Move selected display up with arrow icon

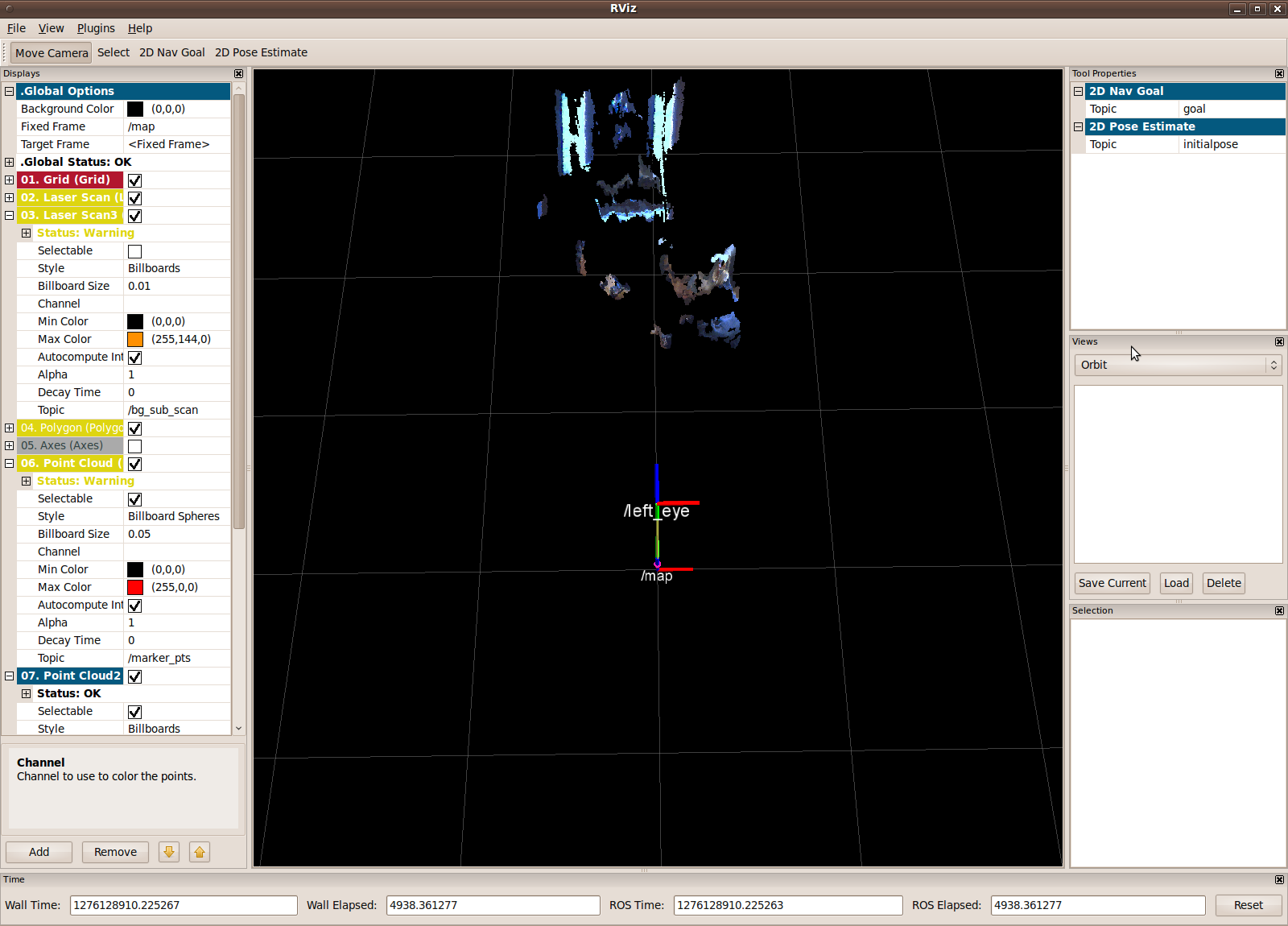pos(200,852)
